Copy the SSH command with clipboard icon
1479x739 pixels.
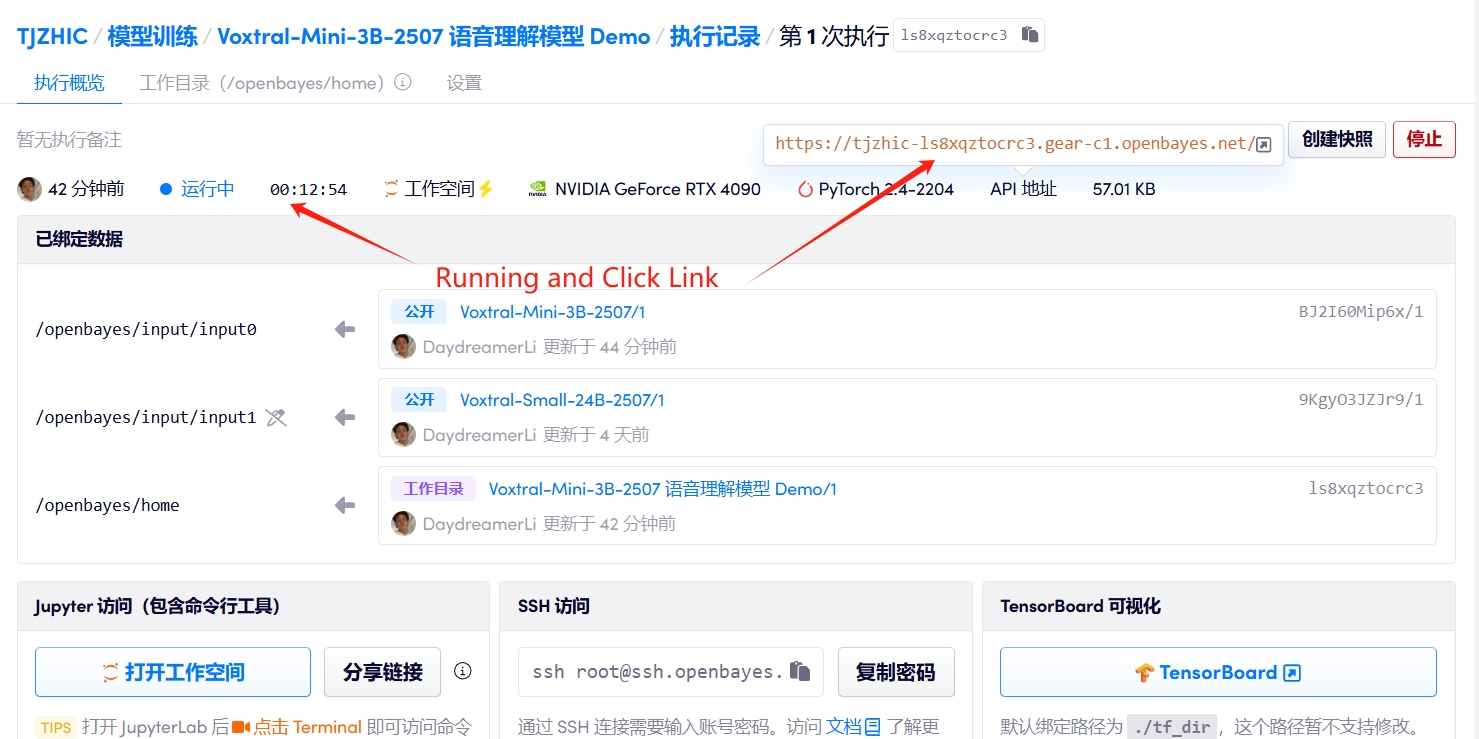click(799, 671)
